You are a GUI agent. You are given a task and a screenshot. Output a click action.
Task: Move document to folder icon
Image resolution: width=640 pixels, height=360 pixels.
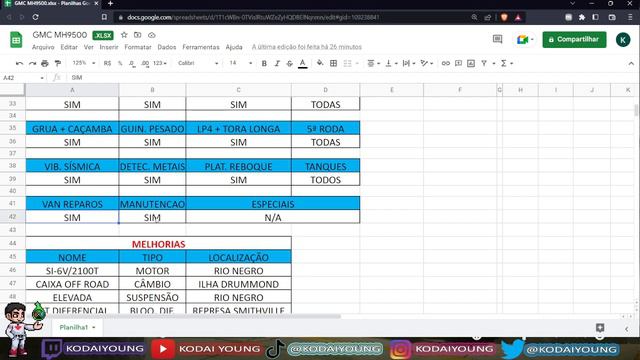click(x=138, y=35)
